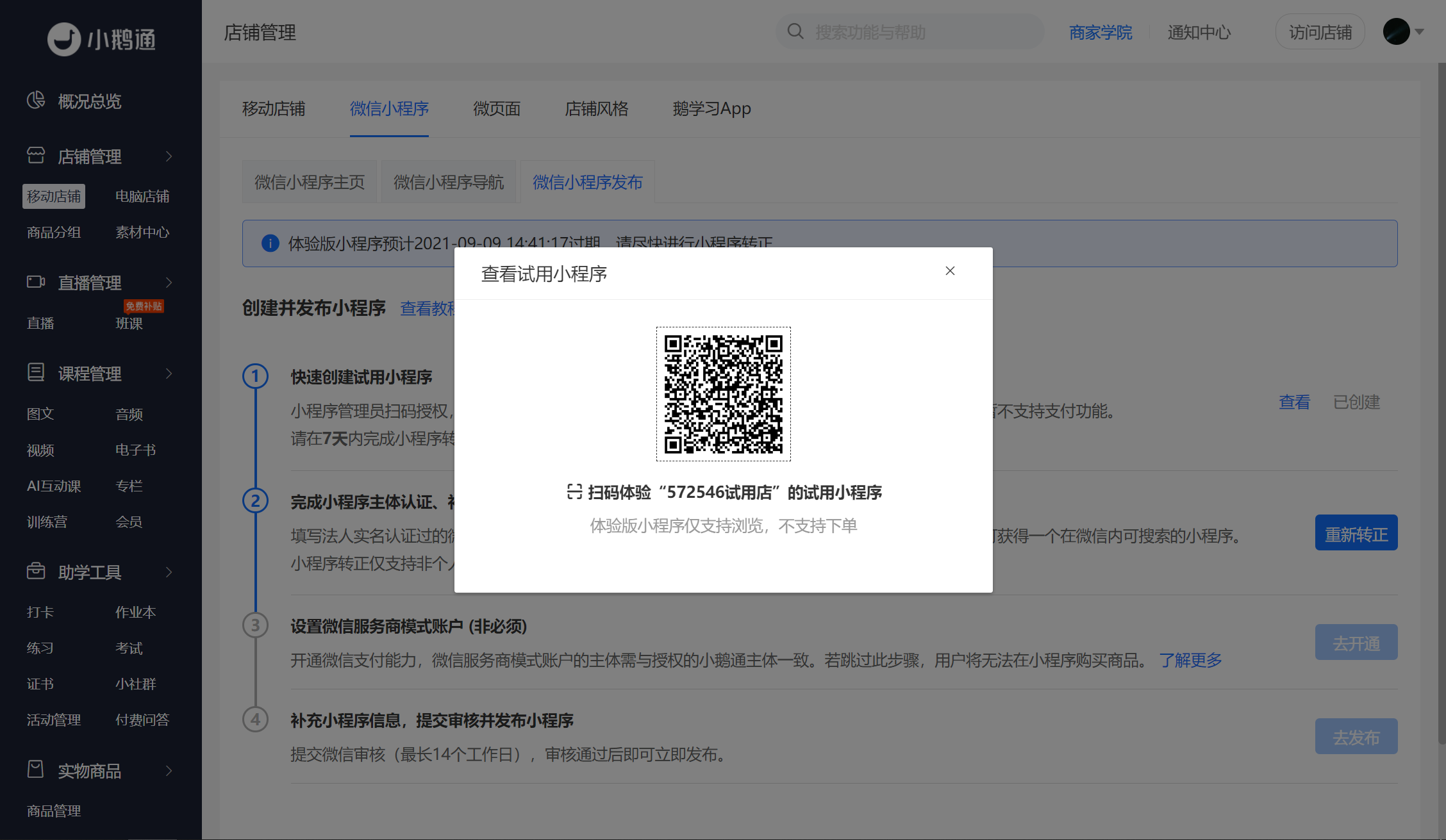Click the 去开通 button
This screenshot has height=840, width=1446.
click(x=1356, y=642)
